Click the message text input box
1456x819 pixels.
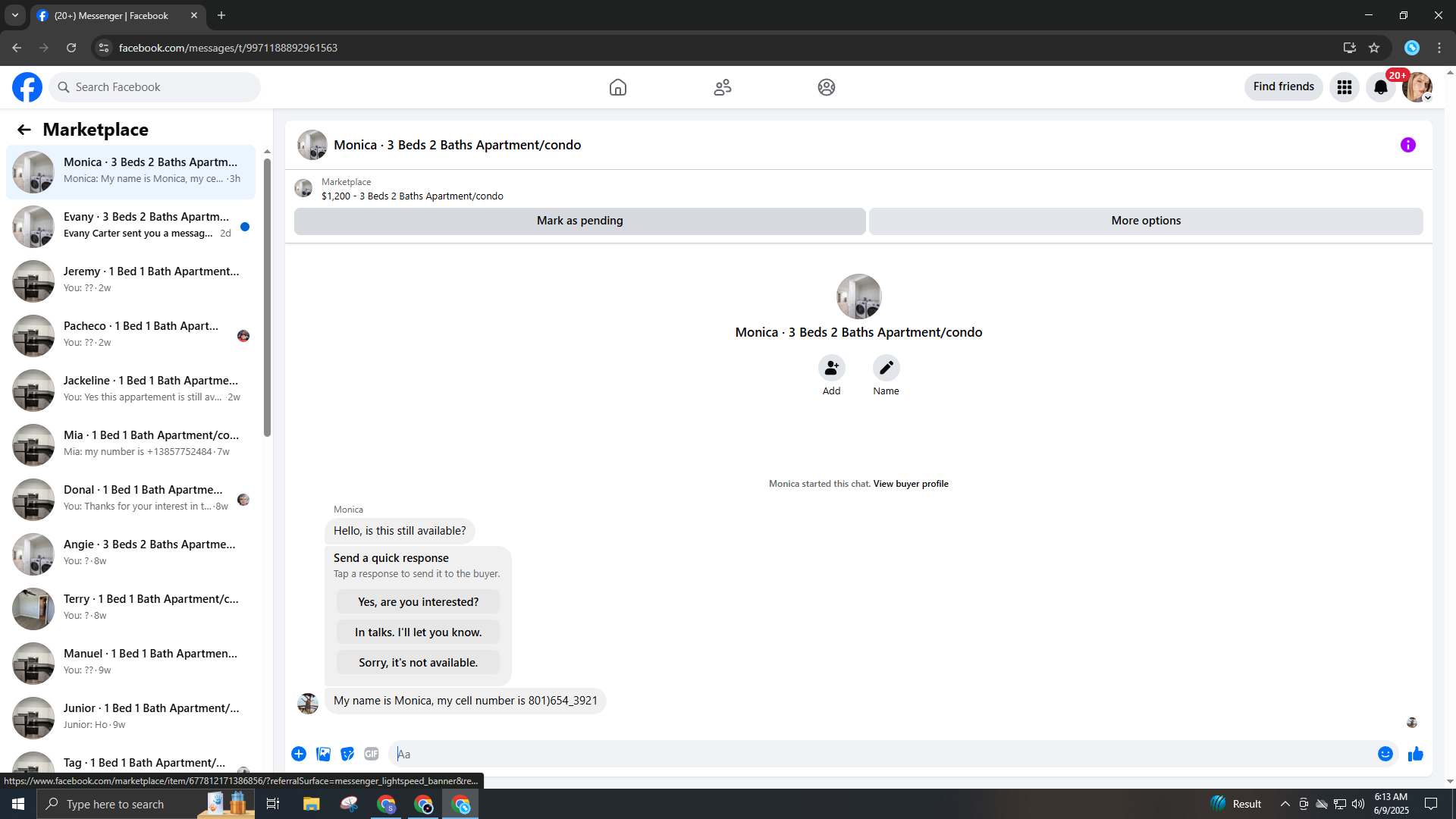880,754
